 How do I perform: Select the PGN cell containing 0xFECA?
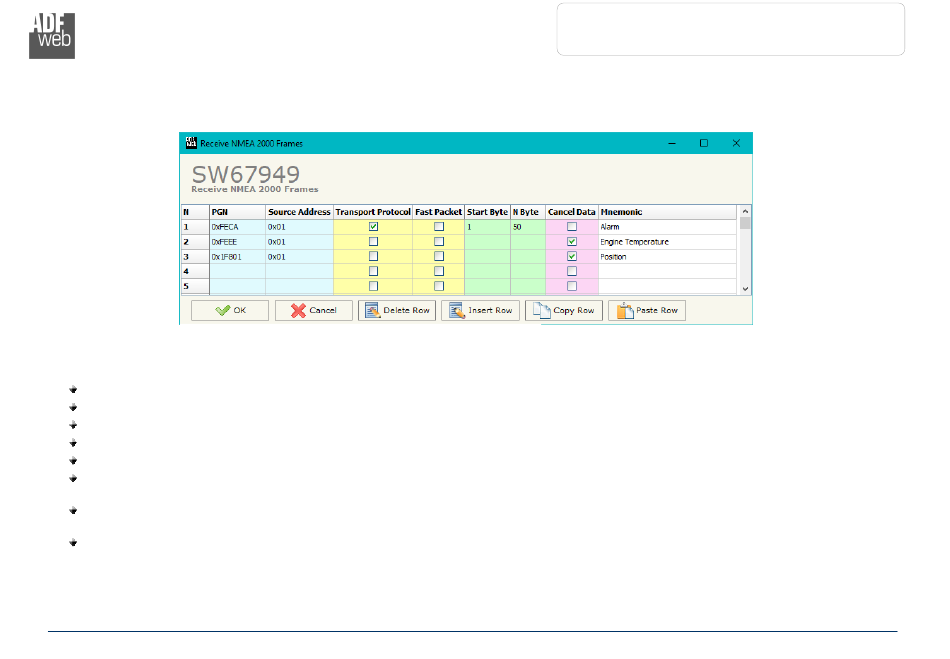click(236, 227)
